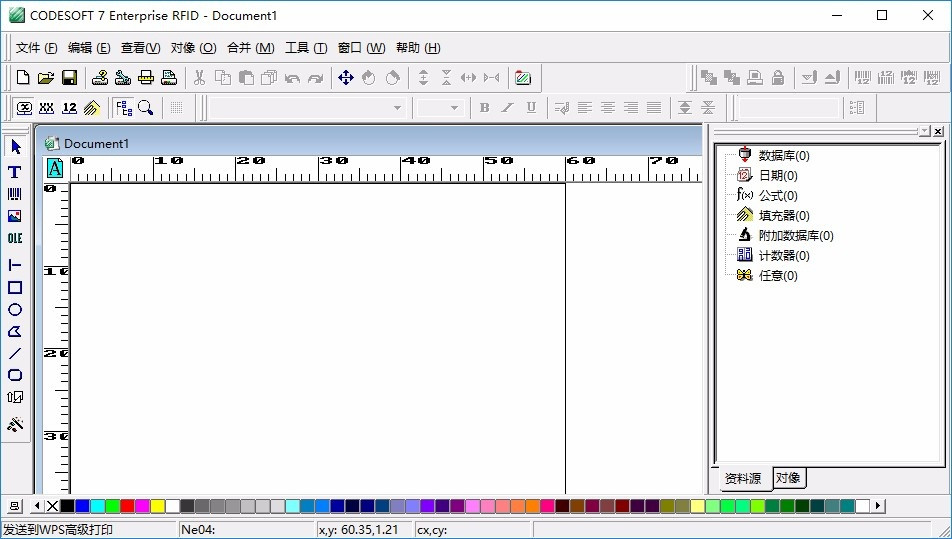Click the tree view toggle icon
The width and height of the screenshot is (952, 539).
coord(124,108)
